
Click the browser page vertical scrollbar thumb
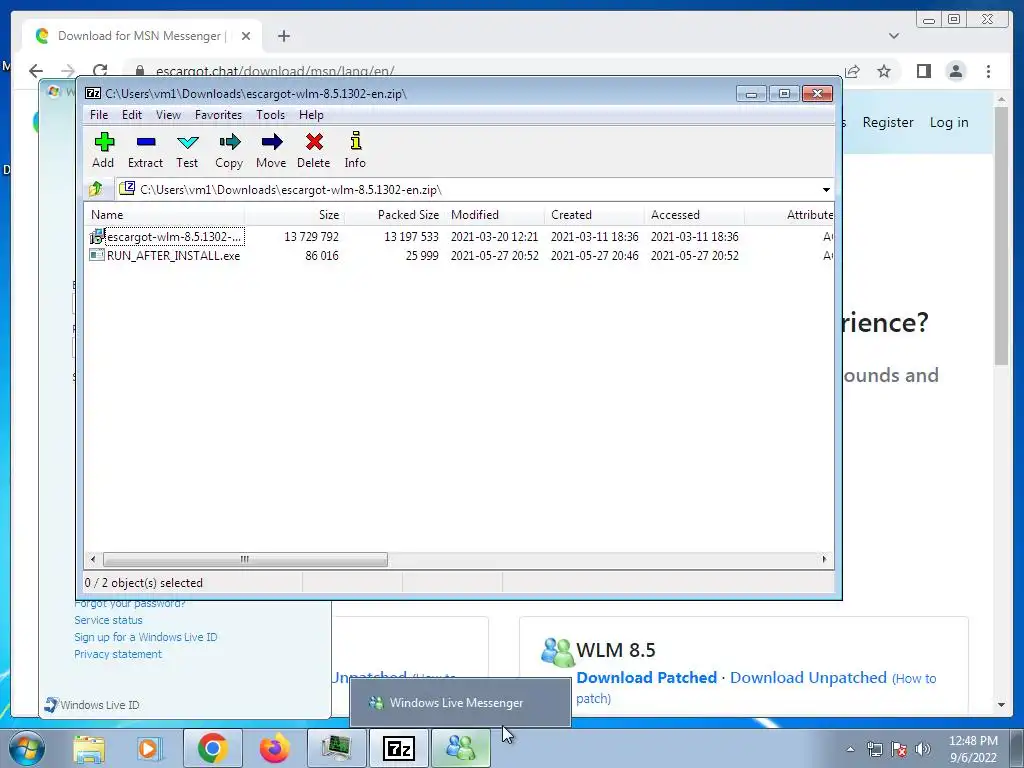point(1001,235)
